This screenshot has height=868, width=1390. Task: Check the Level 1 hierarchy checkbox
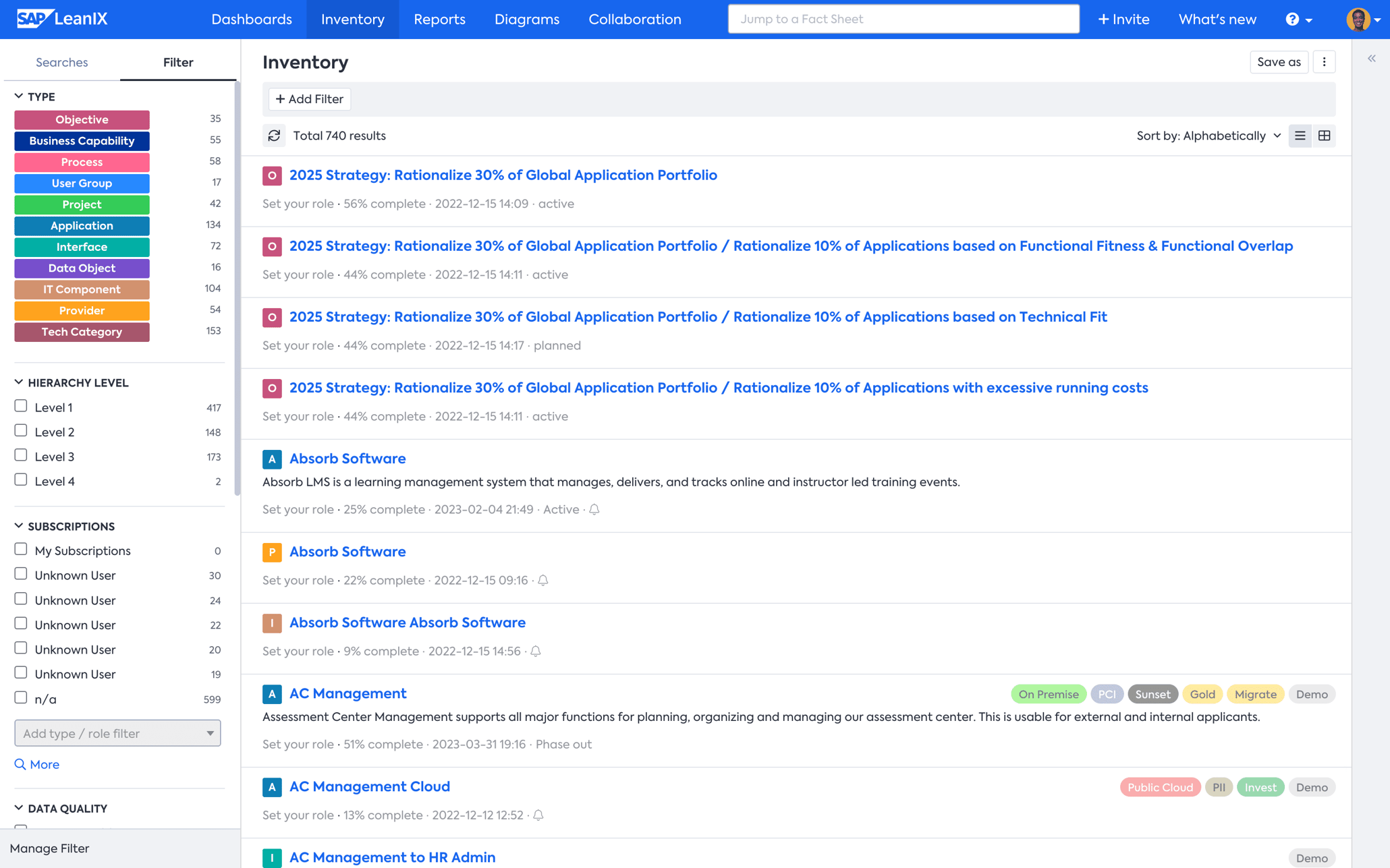point(21,406)
